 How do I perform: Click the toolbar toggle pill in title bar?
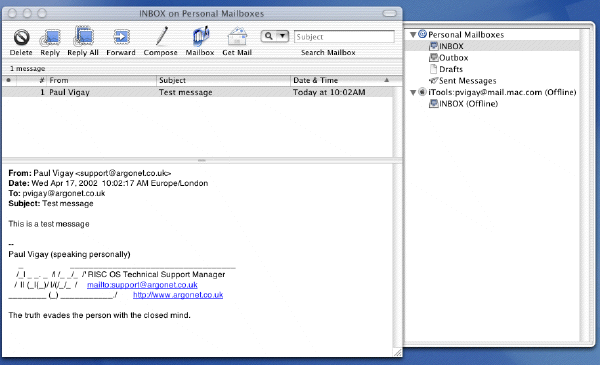(x=390, y=13)
